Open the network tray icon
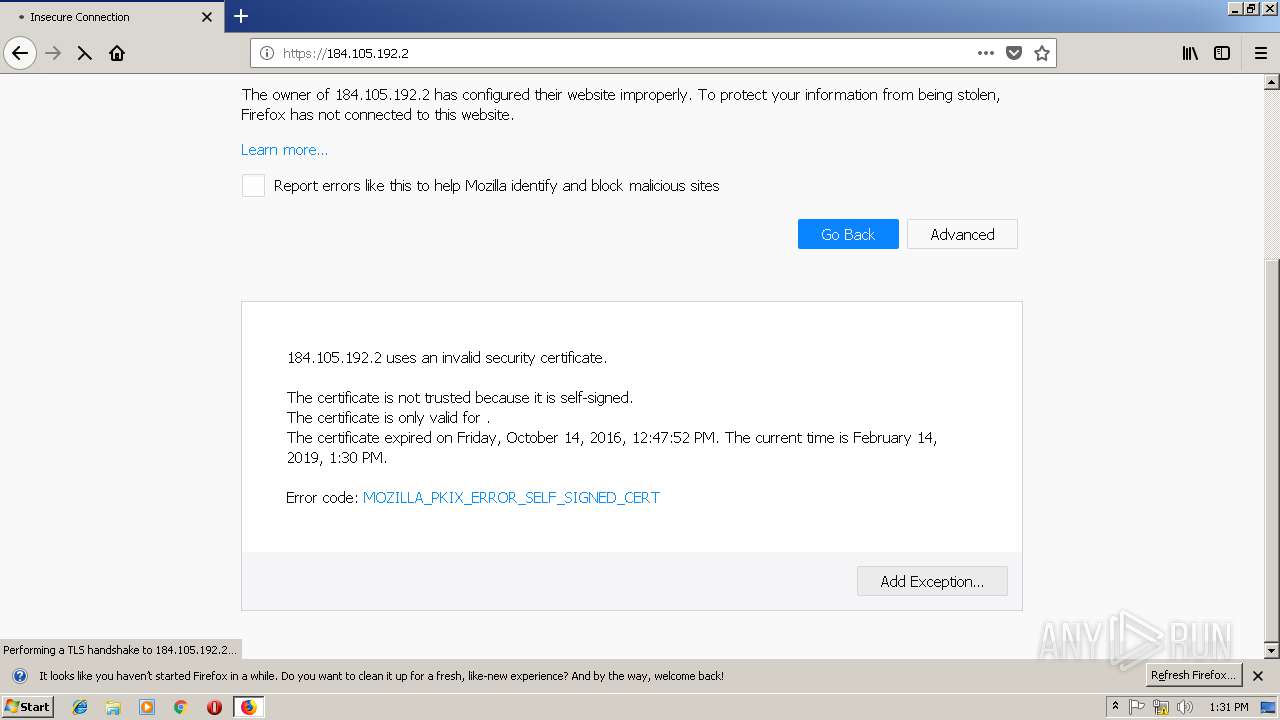The image size is (1280, 720). click(1161, 707)
